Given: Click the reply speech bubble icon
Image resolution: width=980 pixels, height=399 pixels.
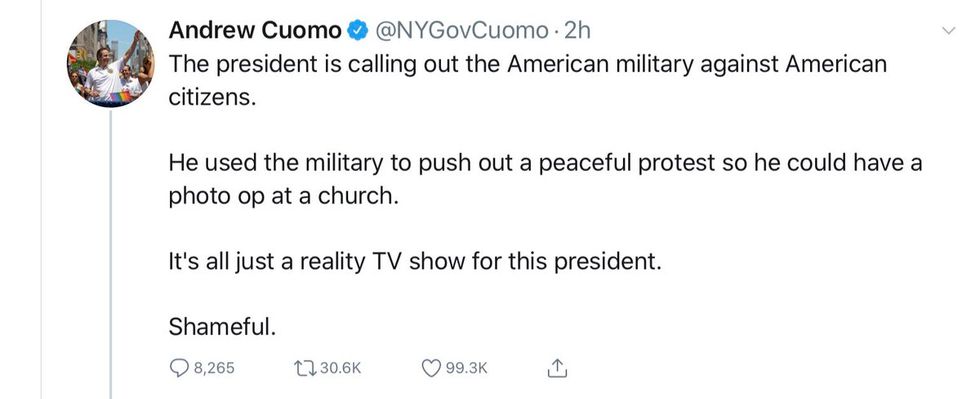Looking at the screenshot, I should 179,368.
